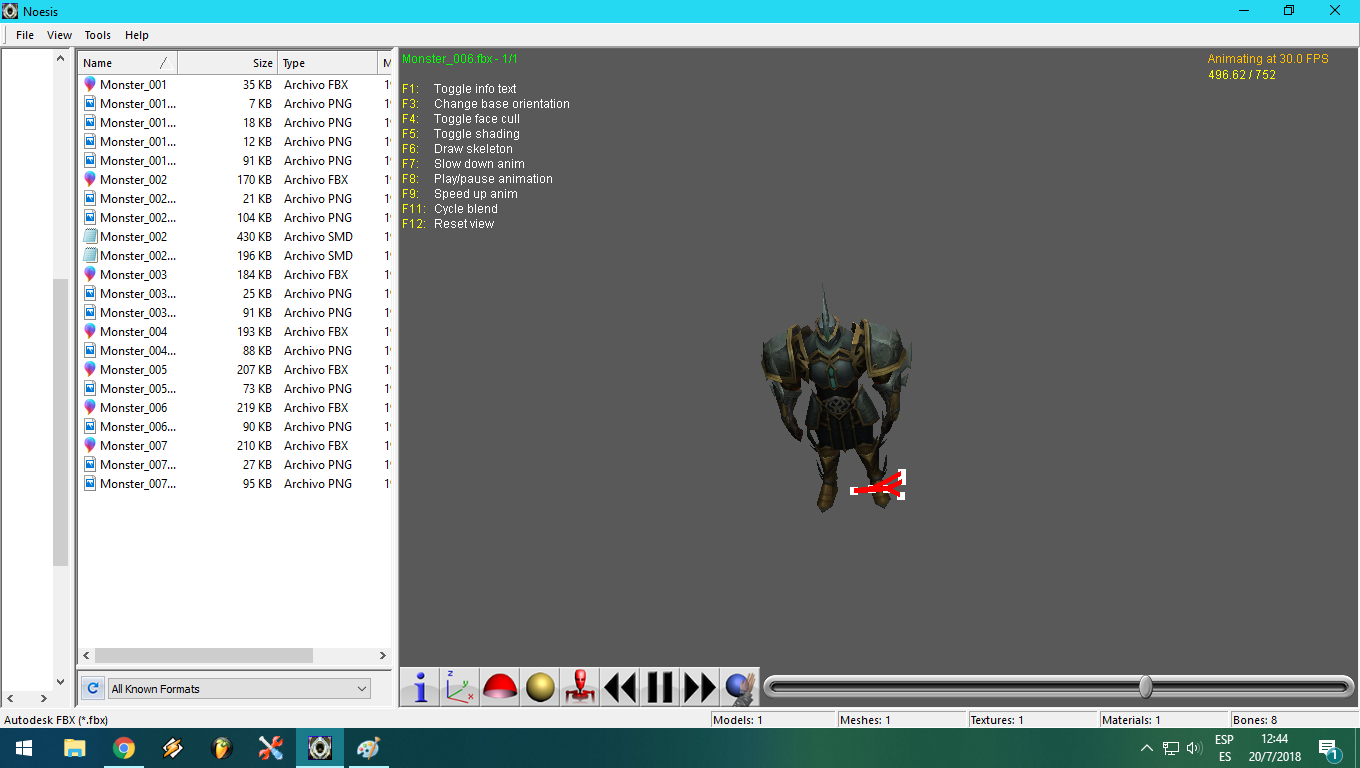
Task: Refresh file list with the blue arrow button
Action: coord(92,688)
